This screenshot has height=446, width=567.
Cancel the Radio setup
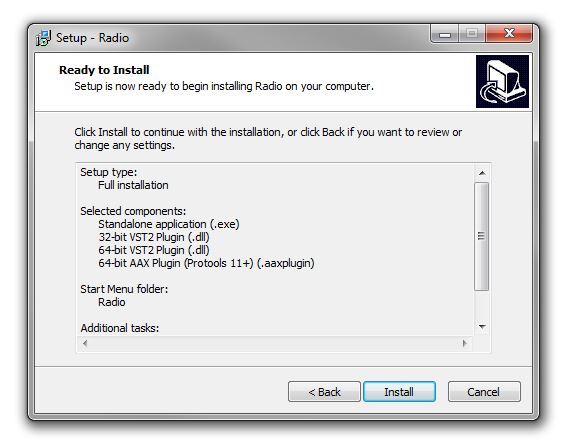484,391
